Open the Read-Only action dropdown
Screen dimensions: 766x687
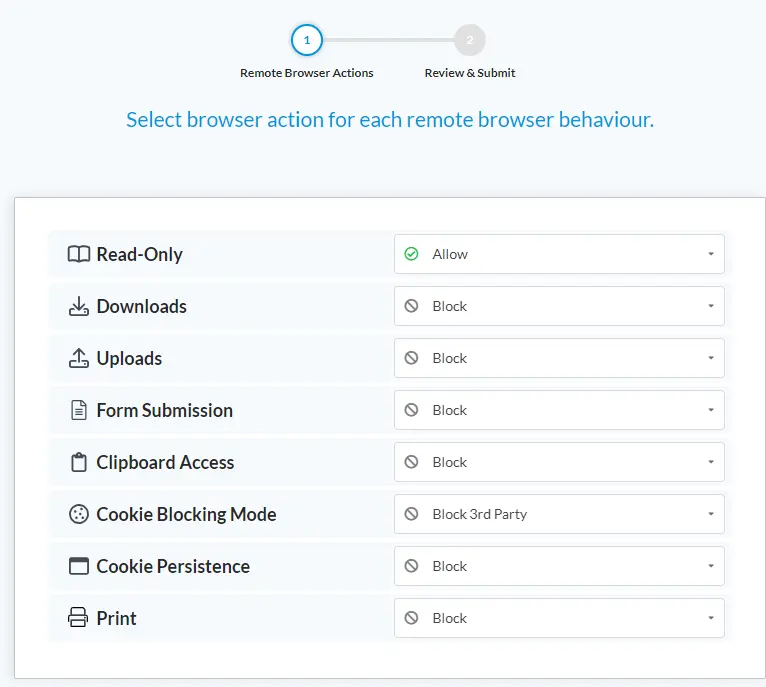click(x=559, y=254)
